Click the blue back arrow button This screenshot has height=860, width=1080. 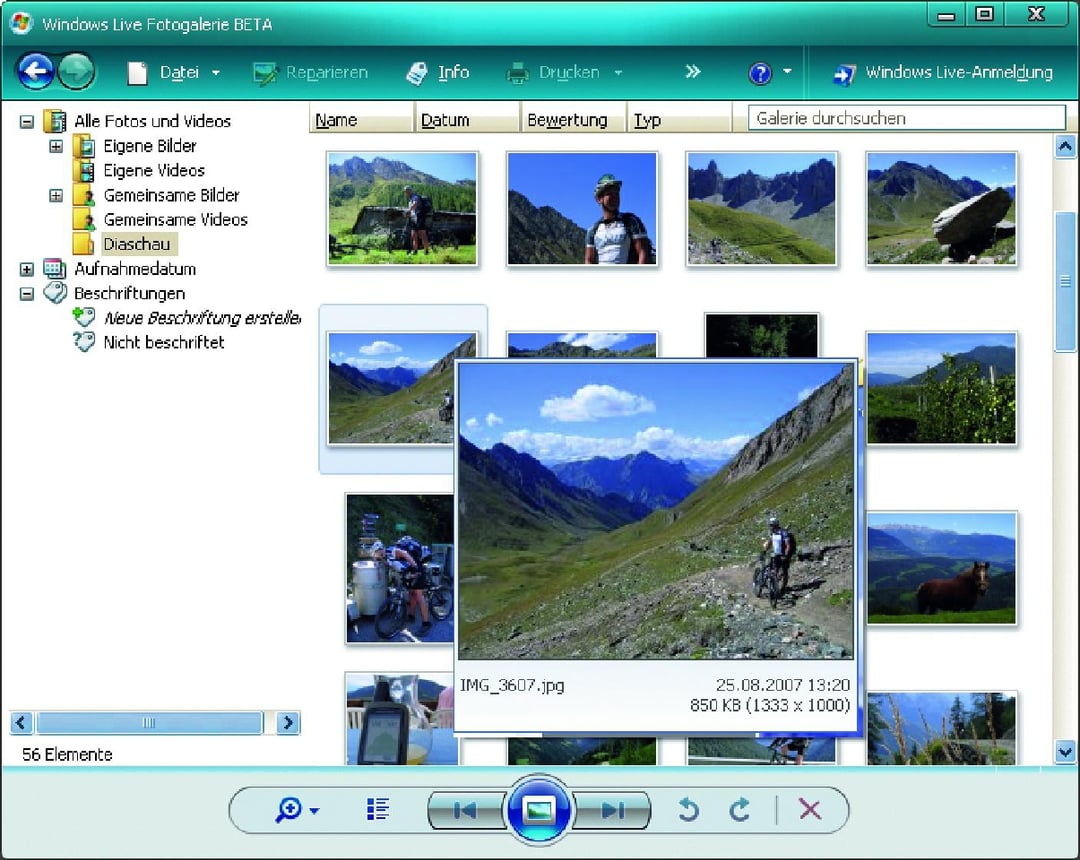click(x=37, y=72)
